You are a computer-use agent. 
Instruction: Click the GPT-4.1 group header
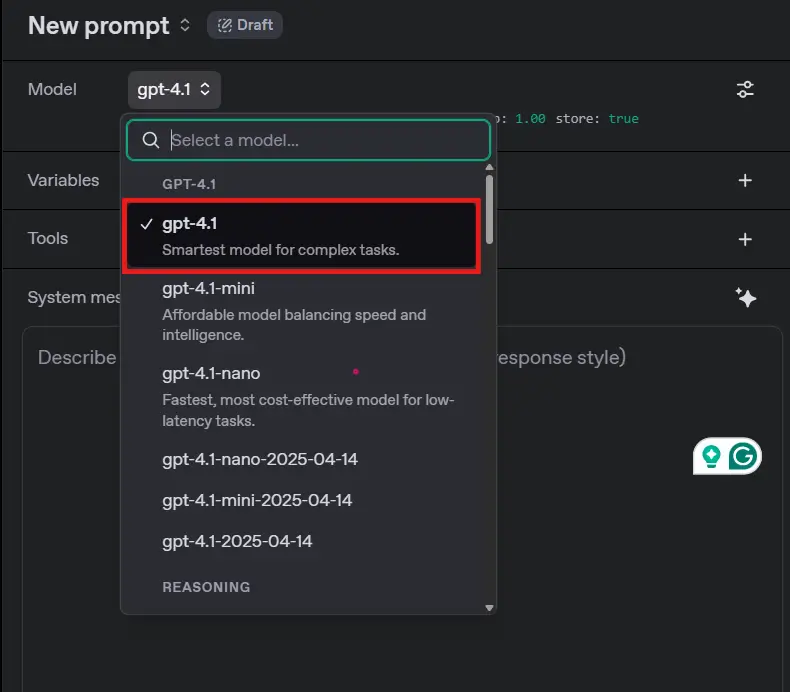[x=189, y=184]
